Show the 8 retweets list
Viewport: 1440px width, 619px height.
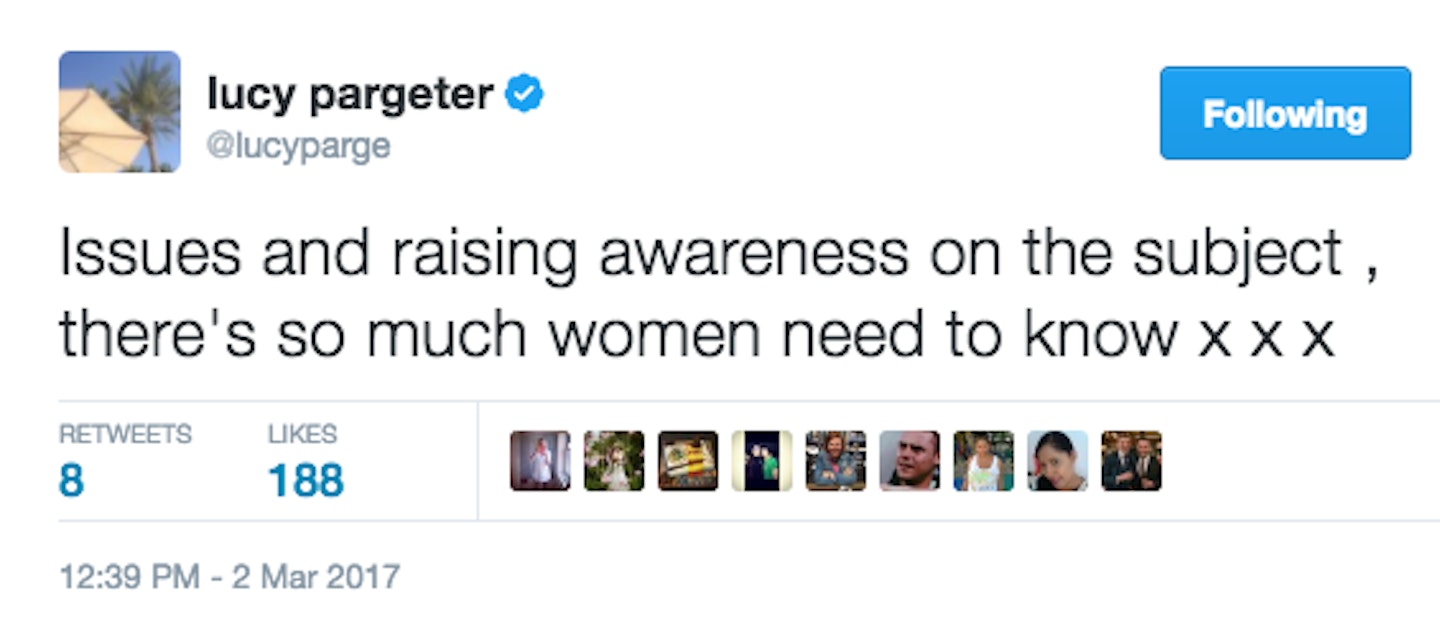click(72, 480)
